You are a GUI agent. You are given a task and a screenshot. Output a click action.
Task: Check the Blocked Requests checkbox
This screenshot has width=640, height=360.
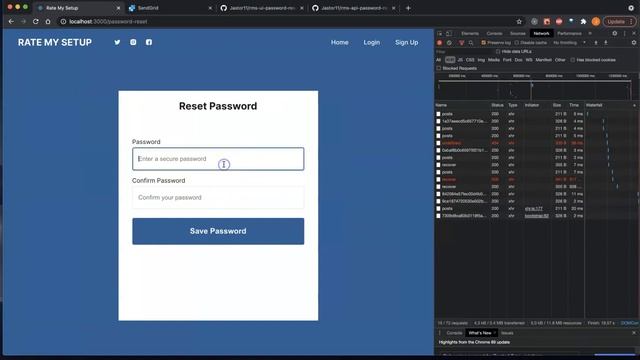point(439,69)
